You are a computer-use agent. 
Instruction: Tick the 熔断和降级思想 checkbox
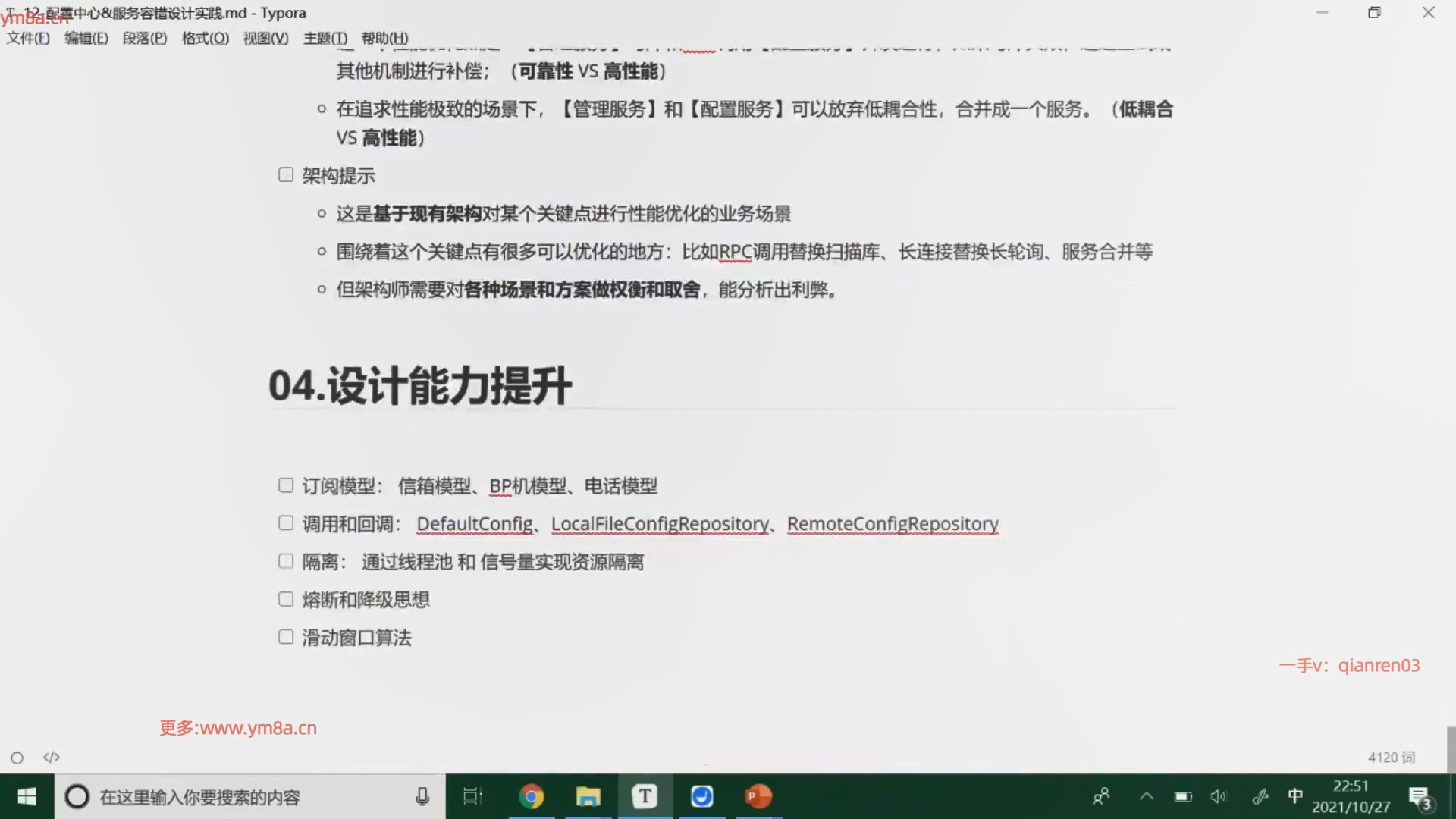coord(286,599)
